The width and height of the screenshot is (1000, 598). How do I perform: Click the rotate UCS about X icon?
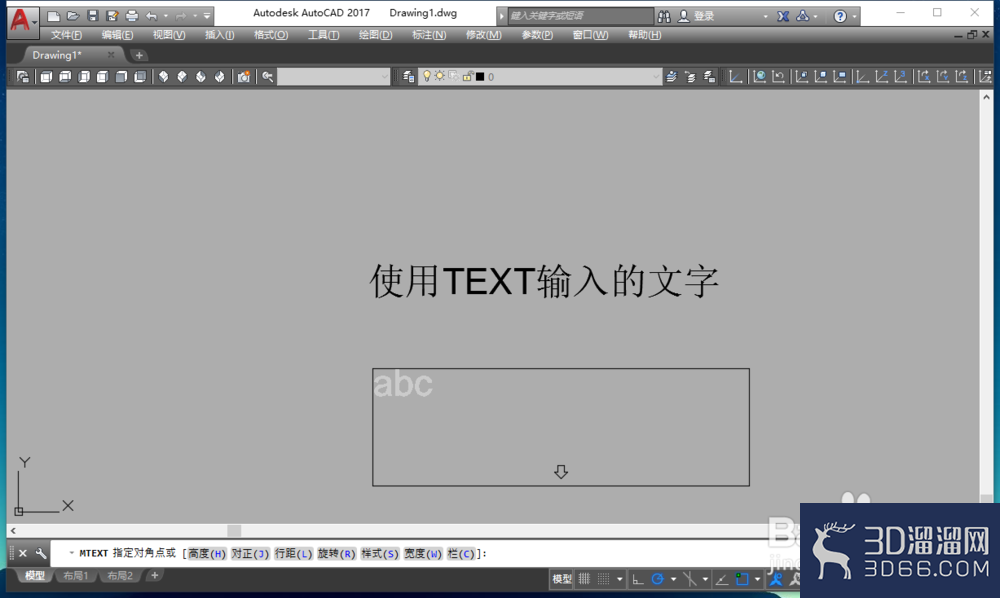click(x=923, y=77)
